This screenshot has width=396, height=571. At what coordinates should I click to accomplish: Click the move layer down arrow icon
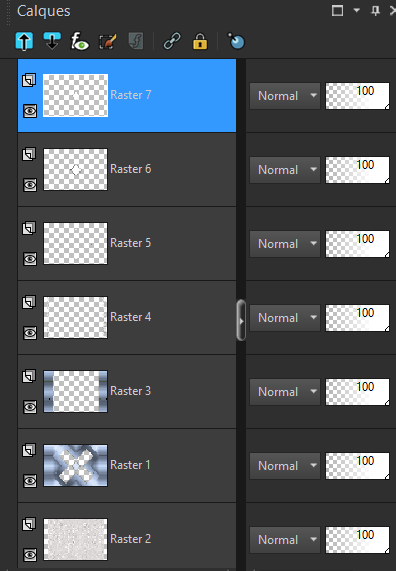coord(52,41)
